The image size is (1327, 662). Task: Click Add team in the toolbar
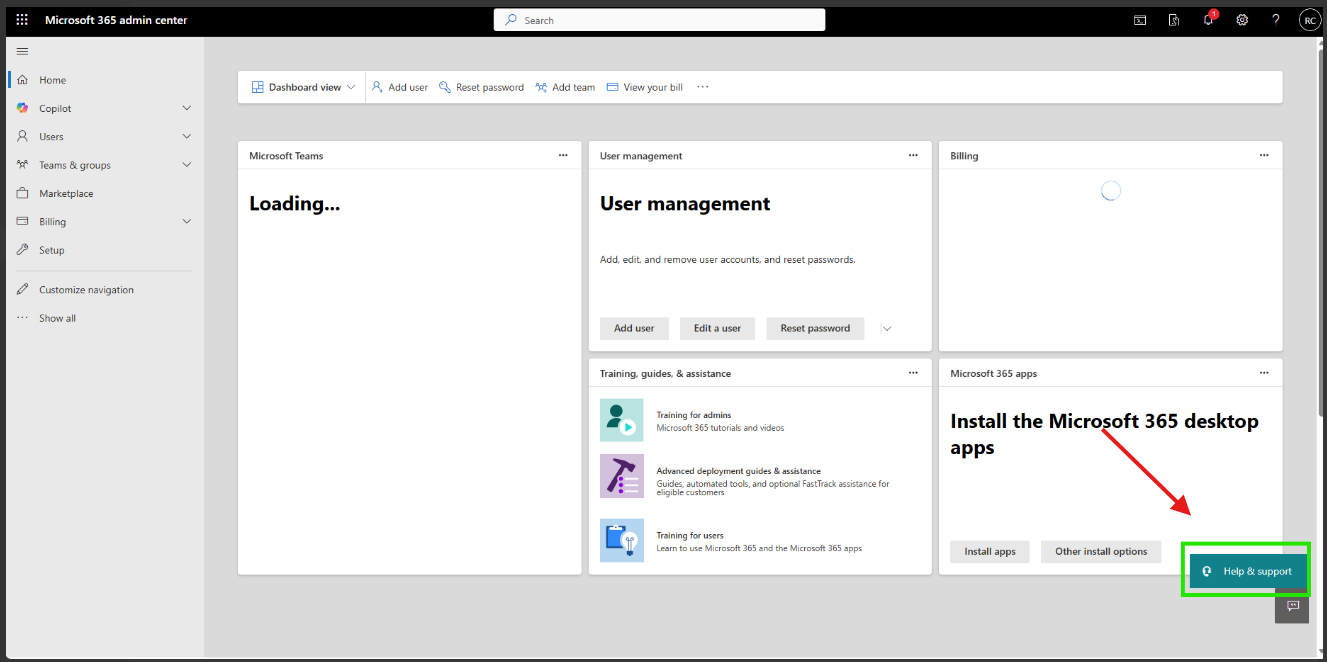pos(565,87)
